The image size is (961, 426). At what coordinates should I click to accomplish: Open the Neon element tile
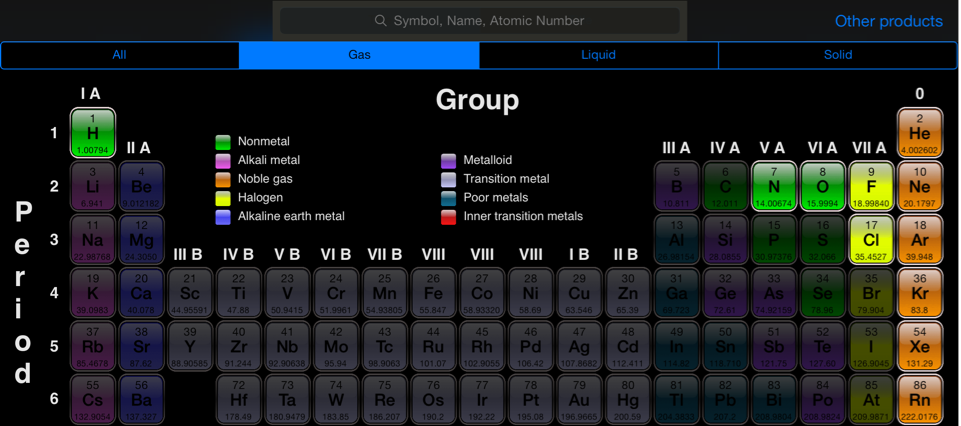919,186
